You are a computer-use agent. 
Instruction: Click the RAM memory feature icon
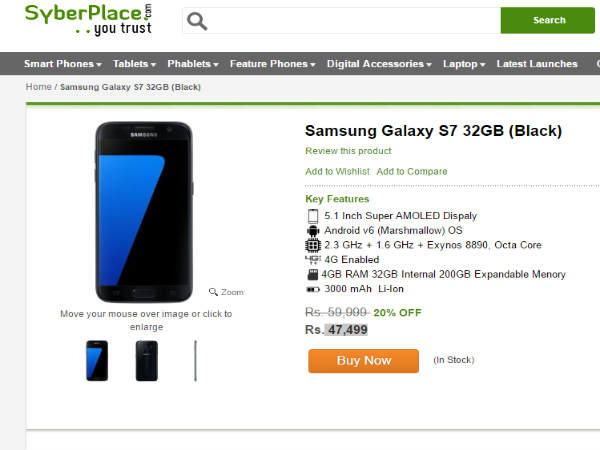pos(312,274)
